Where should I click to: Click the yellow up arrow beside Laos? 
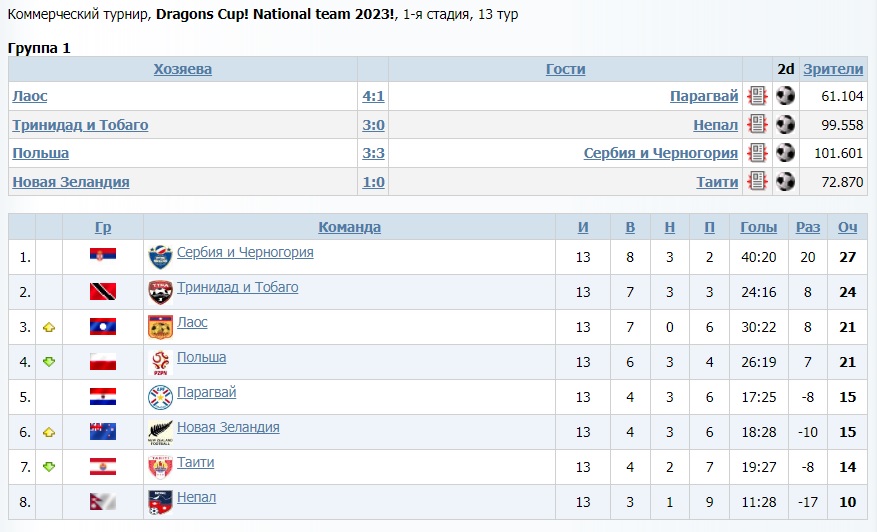49,327
